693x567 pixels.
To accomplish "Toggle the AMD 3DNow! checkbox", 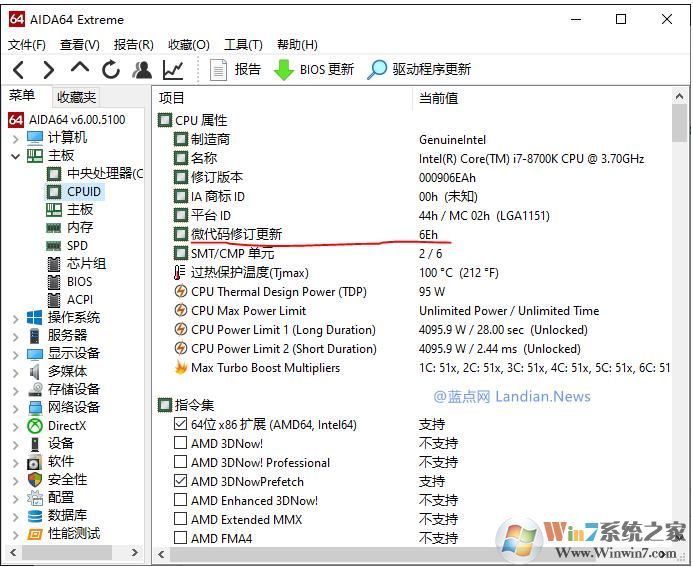I will [x=180, y=442].
